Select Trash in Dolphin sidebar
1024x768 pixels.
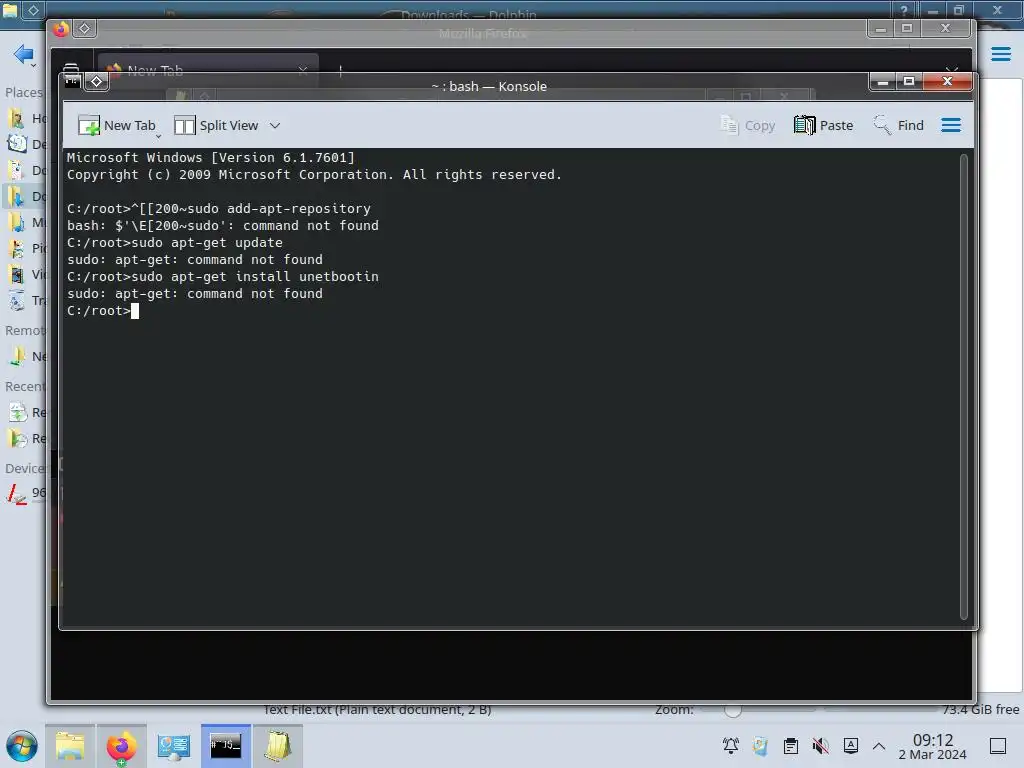click(x=26, y=300)
